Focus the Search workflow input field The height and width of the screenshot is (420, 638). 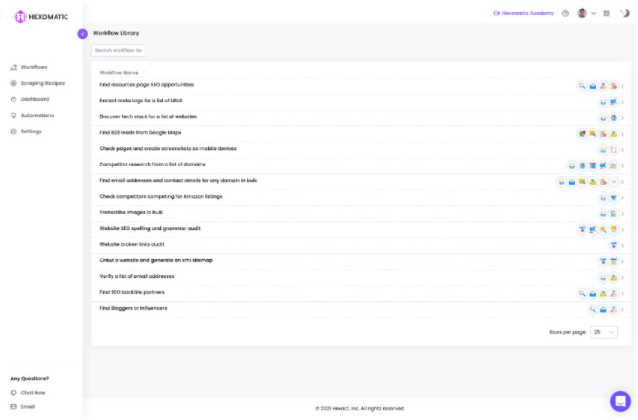pos(118,50)
